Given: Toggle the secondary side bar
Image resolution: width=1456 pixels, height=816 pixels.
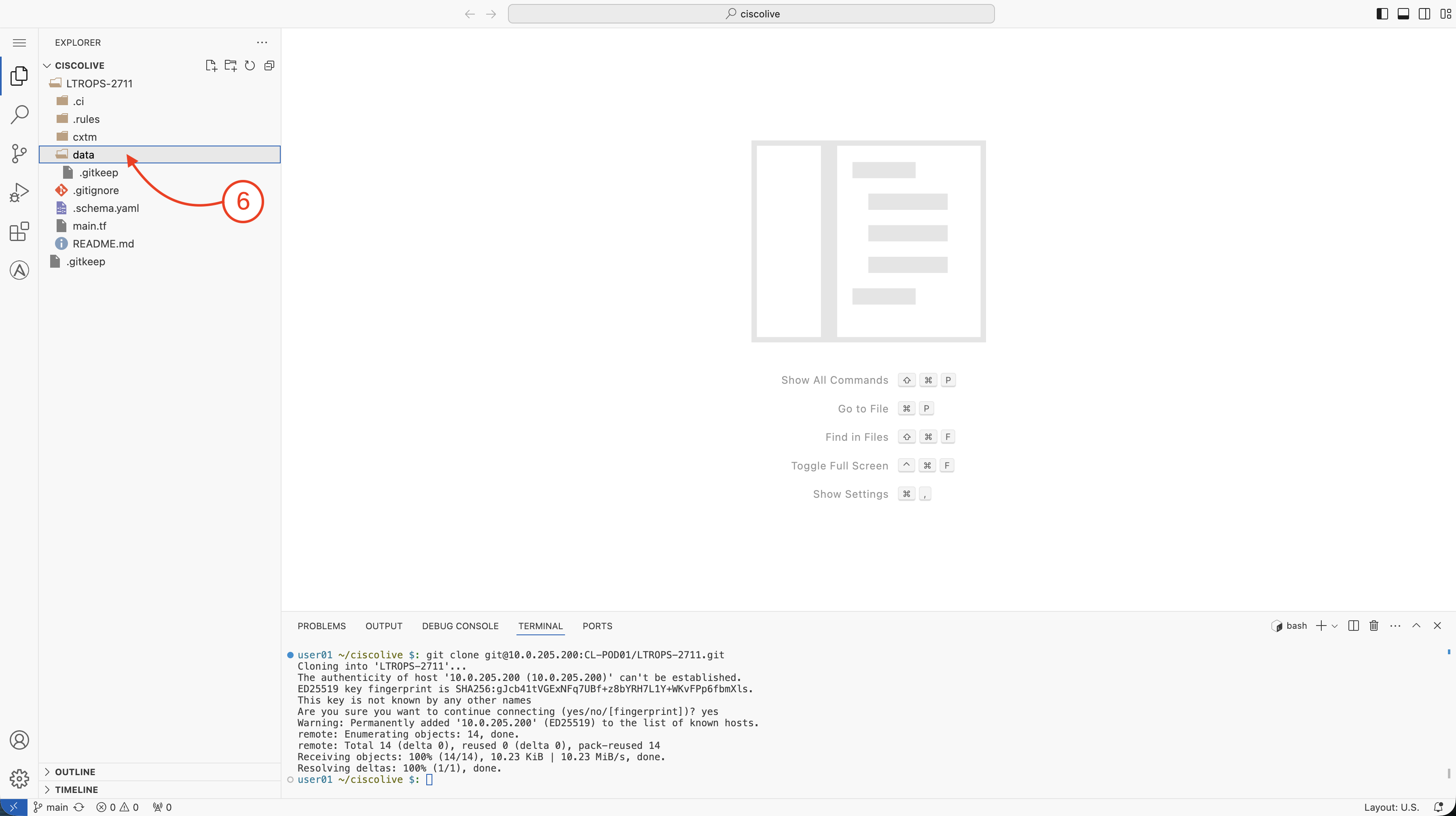Looking at the screenshot, I should tap(1424, 14).
